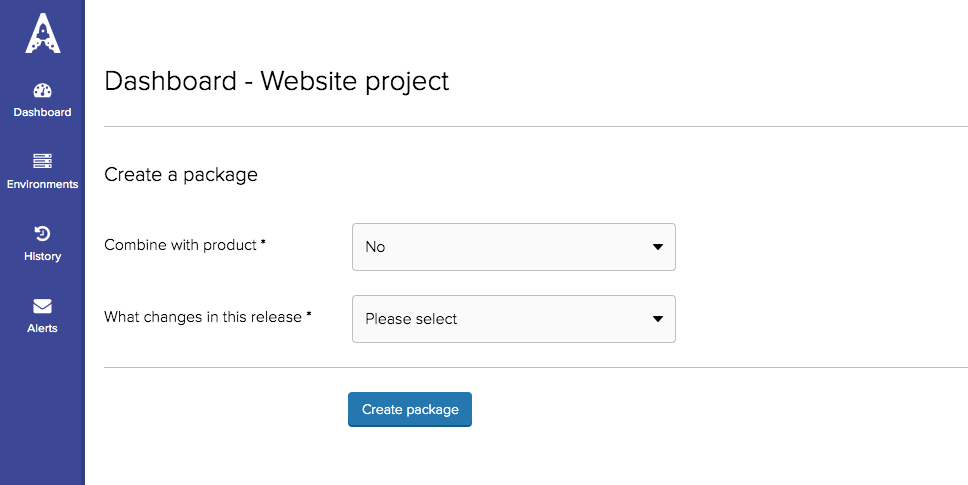Click the arrow on the 'No' dropdown

657,247
